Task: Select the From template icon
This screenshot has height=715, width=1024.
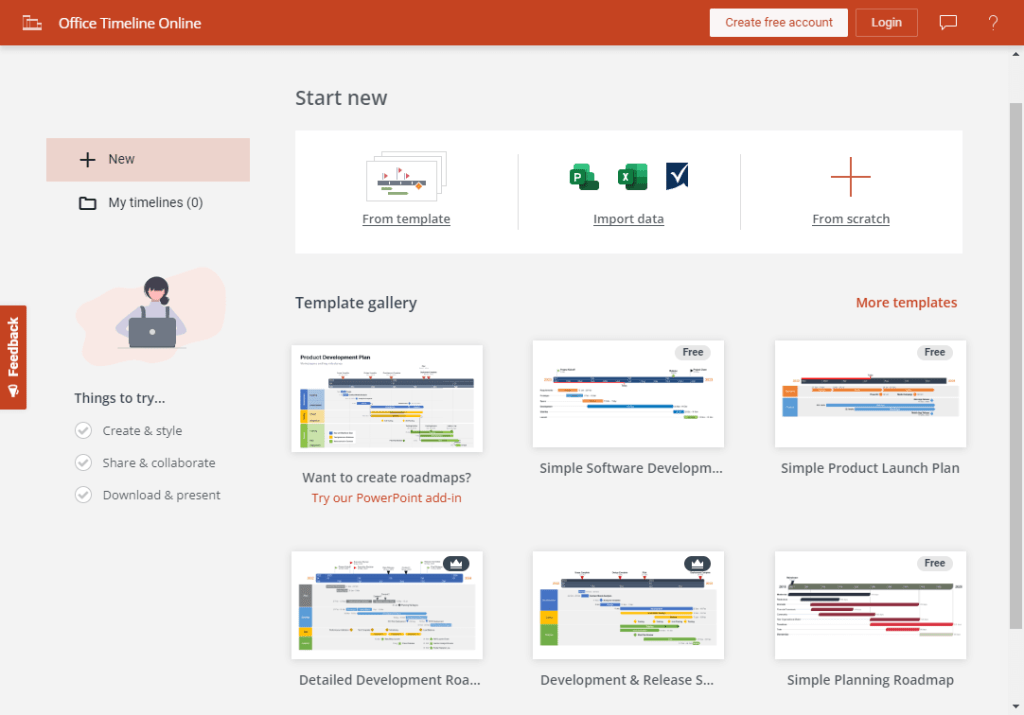Action: 406,175
